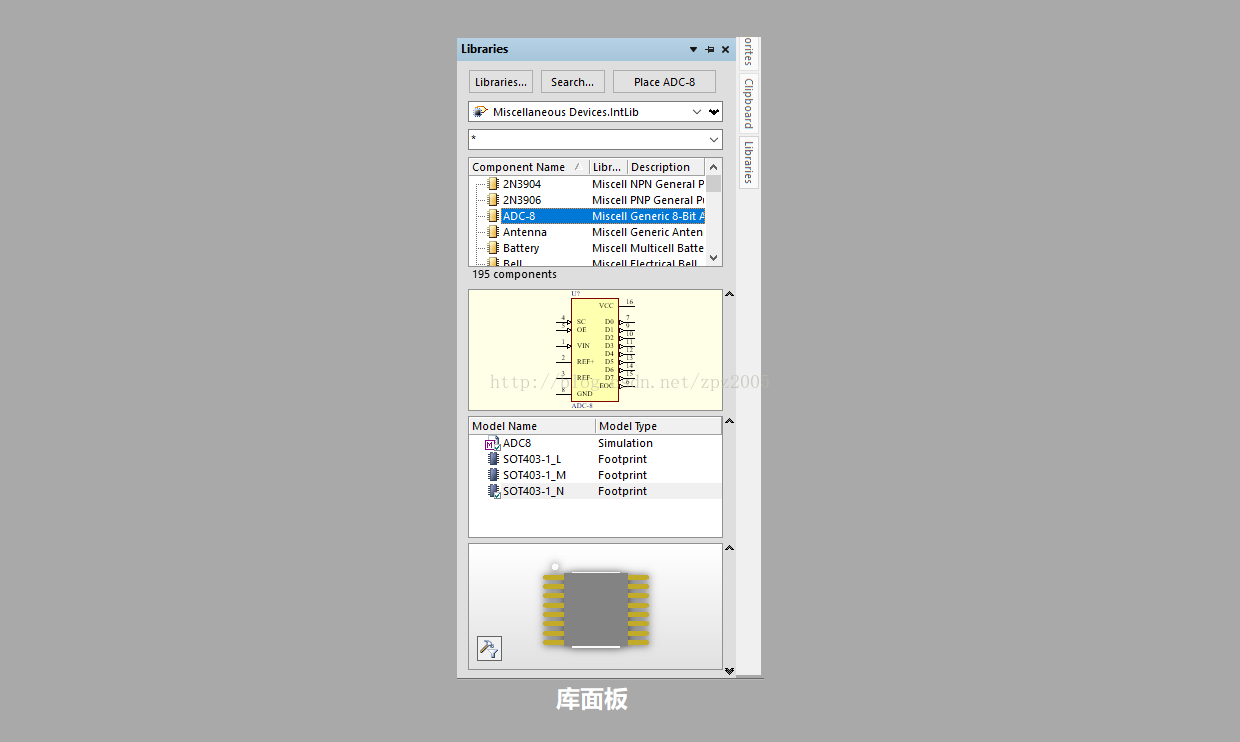Viewport: 1240px width, 742px height.
Task: Click the component list scroll-down arrow
Action: (714, 258)
